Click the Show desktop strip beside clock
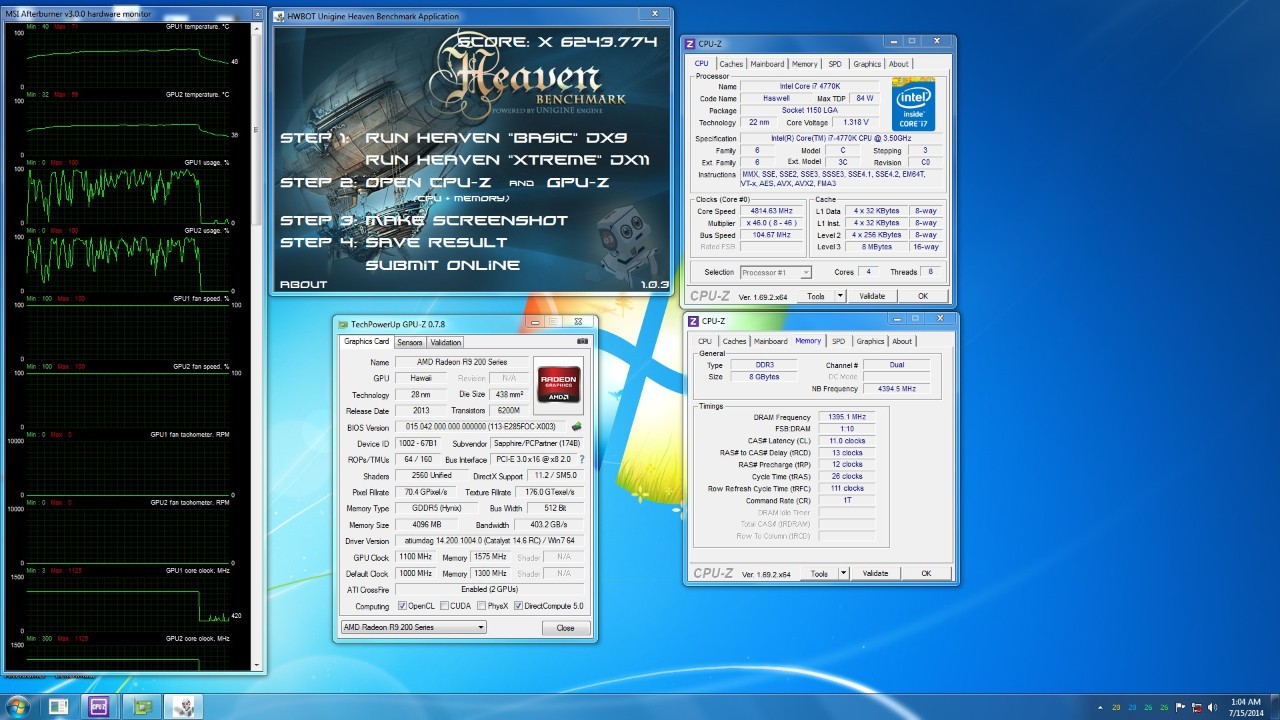The image size is (1280, 720). (1274, 707)
